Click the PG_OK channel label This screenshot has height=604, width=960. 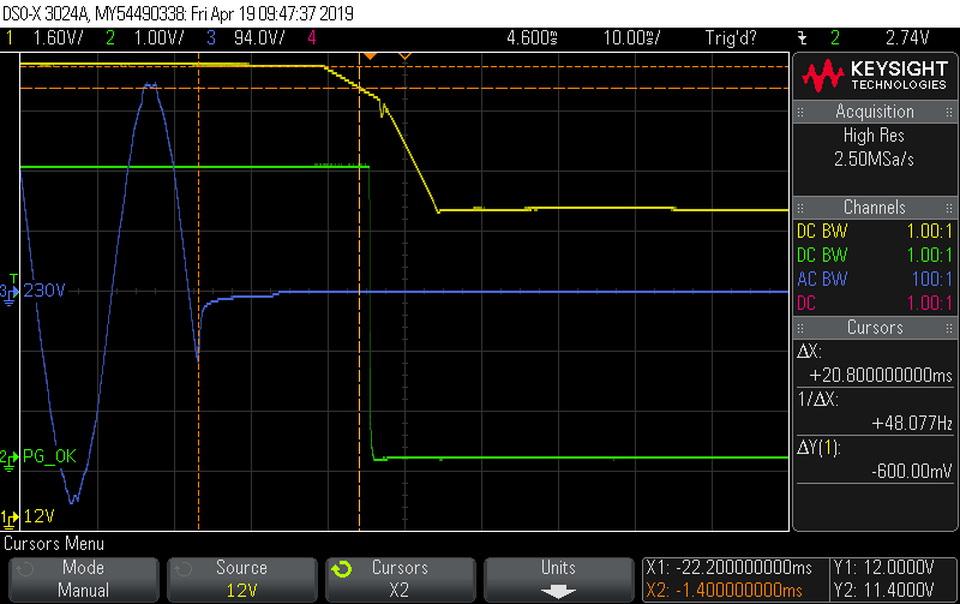pos(50,457)
